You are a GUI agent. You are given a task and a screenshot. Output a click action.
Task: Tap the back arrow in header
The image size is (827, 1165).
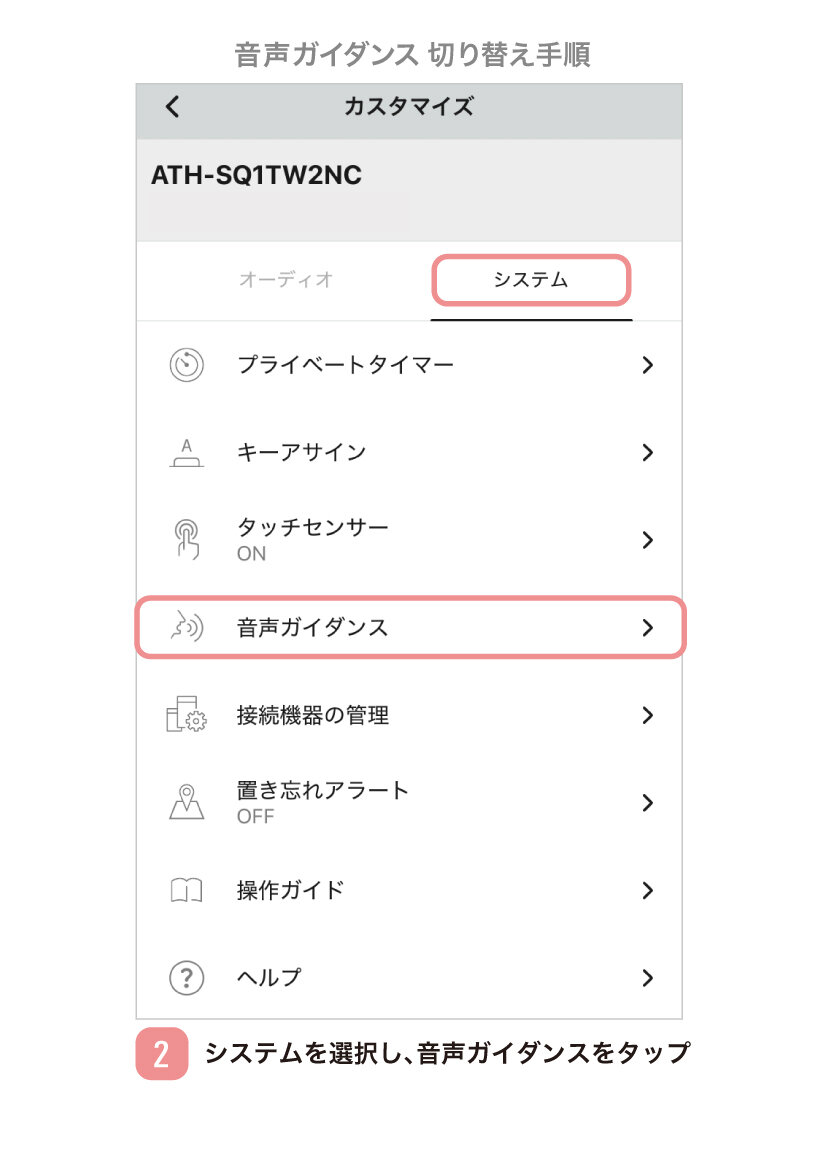(173, 107)
